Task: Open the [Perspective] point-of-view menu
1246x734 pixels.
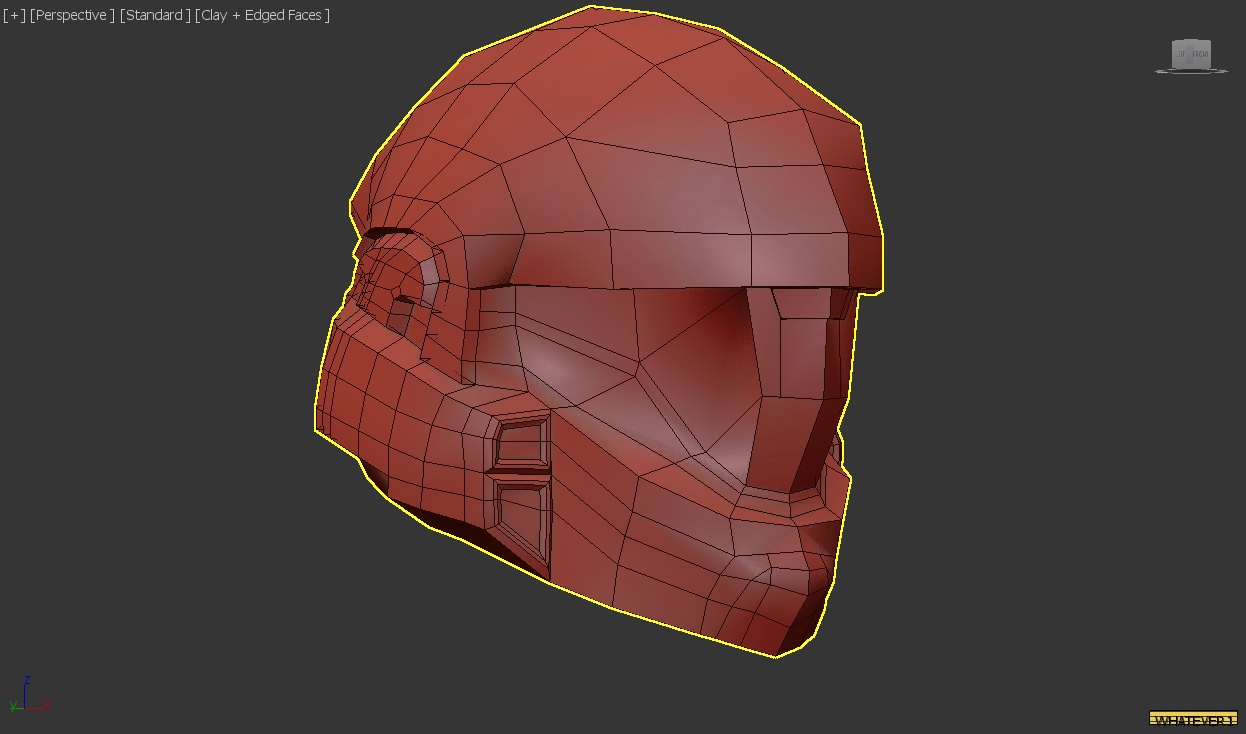Action: point(72,15)
